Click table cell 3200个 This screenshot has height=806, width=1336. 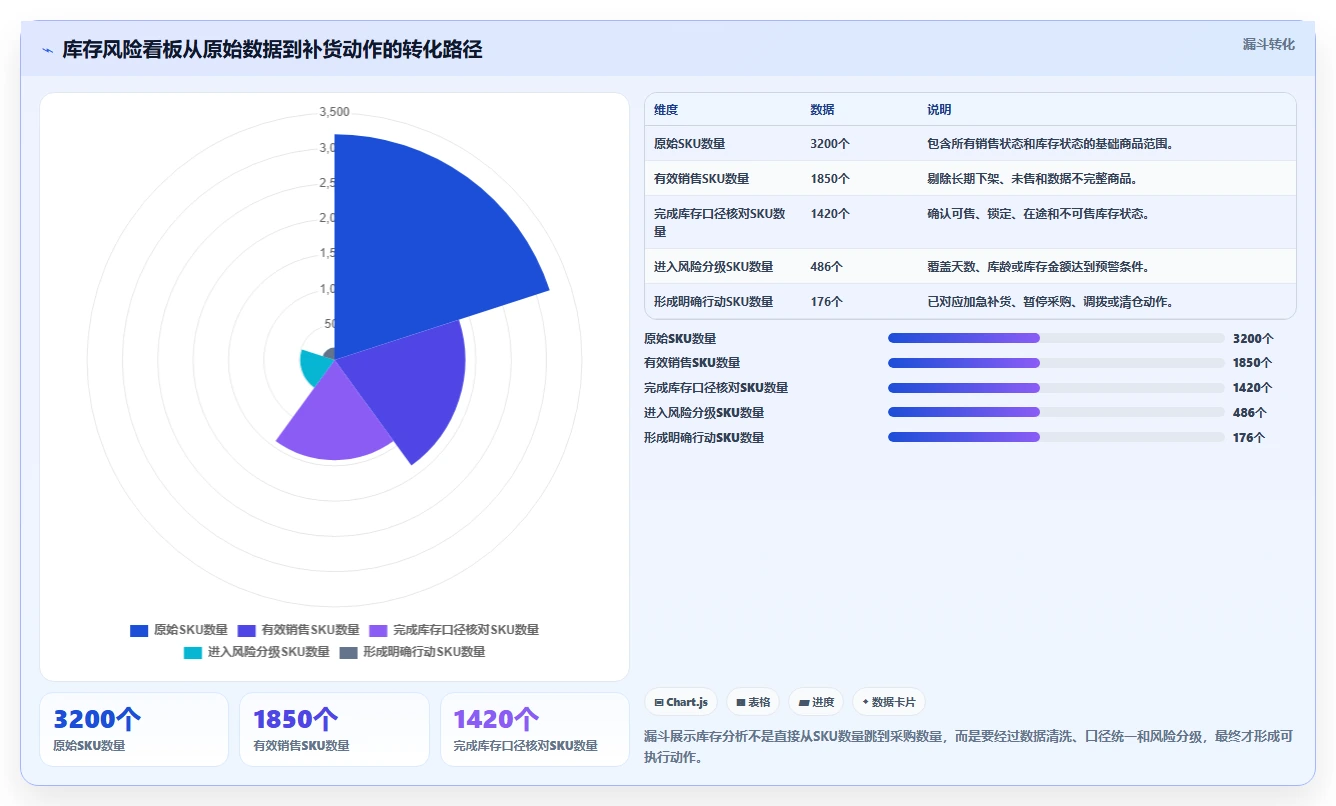[x=830, y=144]
